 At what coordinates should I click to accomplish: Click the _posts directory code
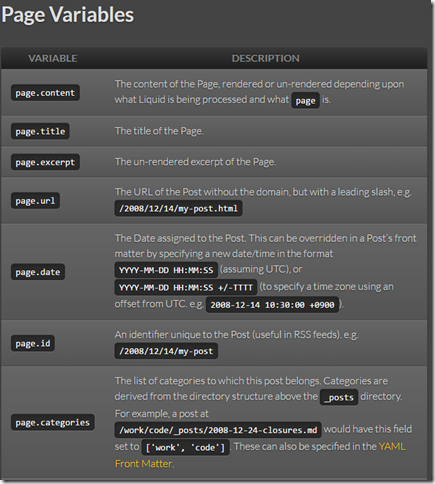[339, 397]
